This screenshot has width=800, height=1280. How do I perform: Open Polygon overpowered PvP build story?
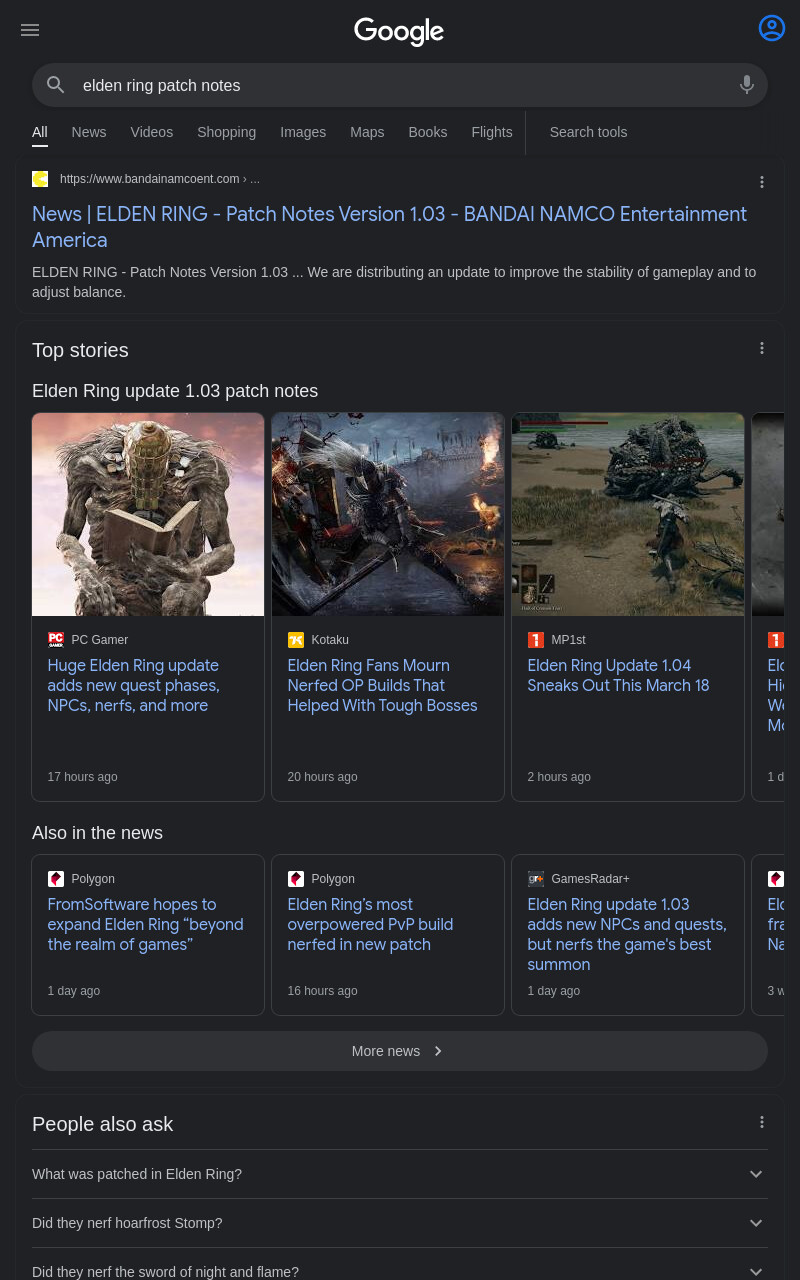(x=370, y=924)
